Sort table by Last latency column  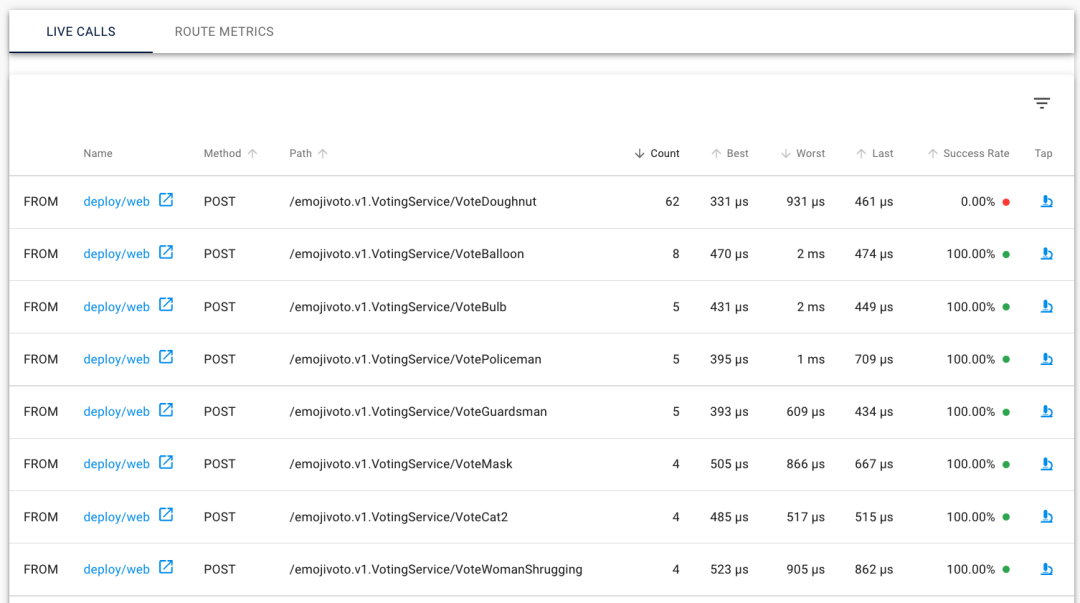pyautogui.click(x=874, y=153)
